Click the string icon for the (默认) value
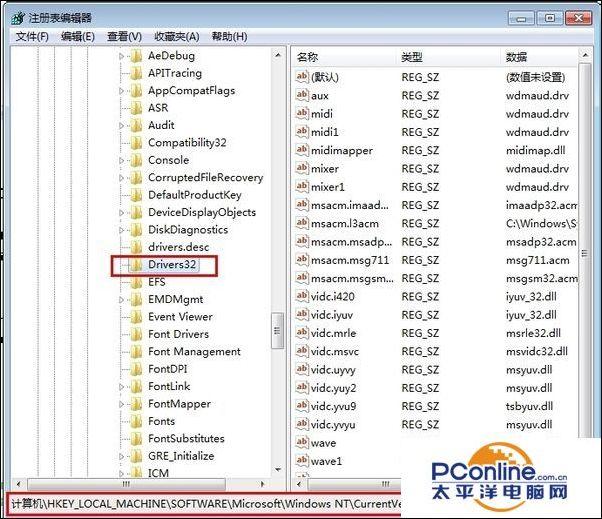 302,77
